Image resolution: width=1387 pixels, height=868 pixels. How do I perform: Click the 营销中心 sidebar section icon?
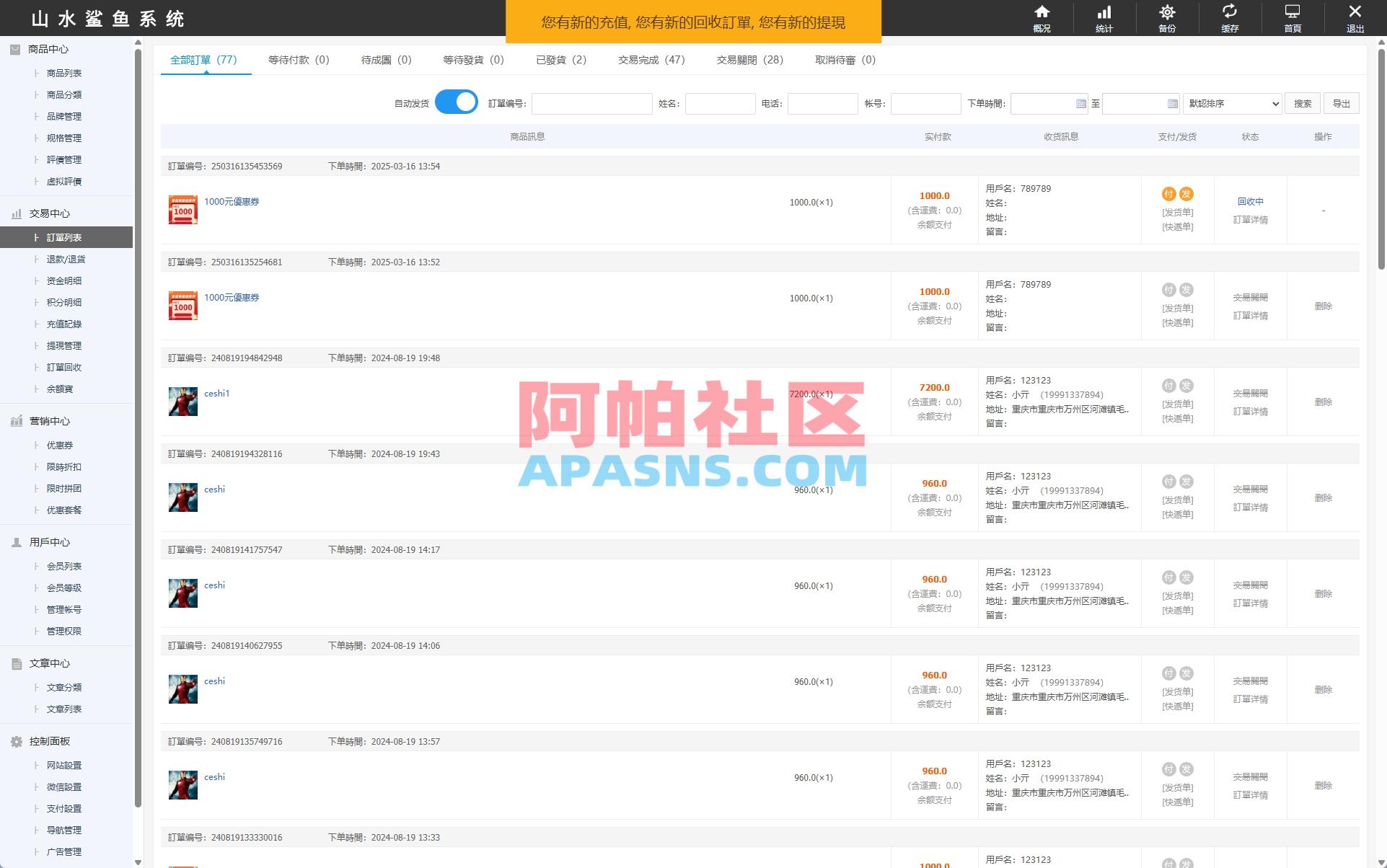coord(16,420)
